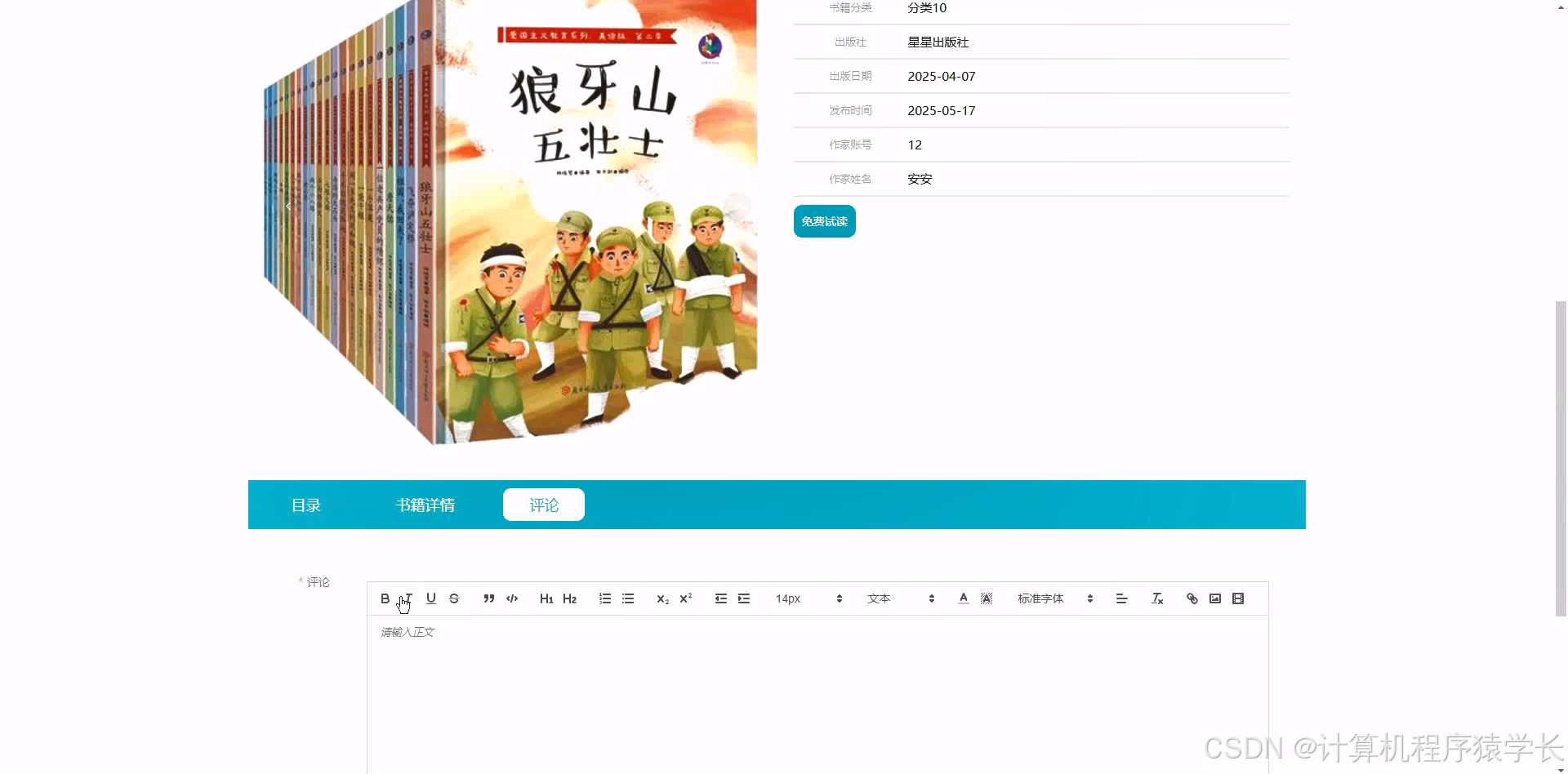The height and width of the screenshot is (774, 1568).
Task: Select the category value 分类10
Action: 927,7
